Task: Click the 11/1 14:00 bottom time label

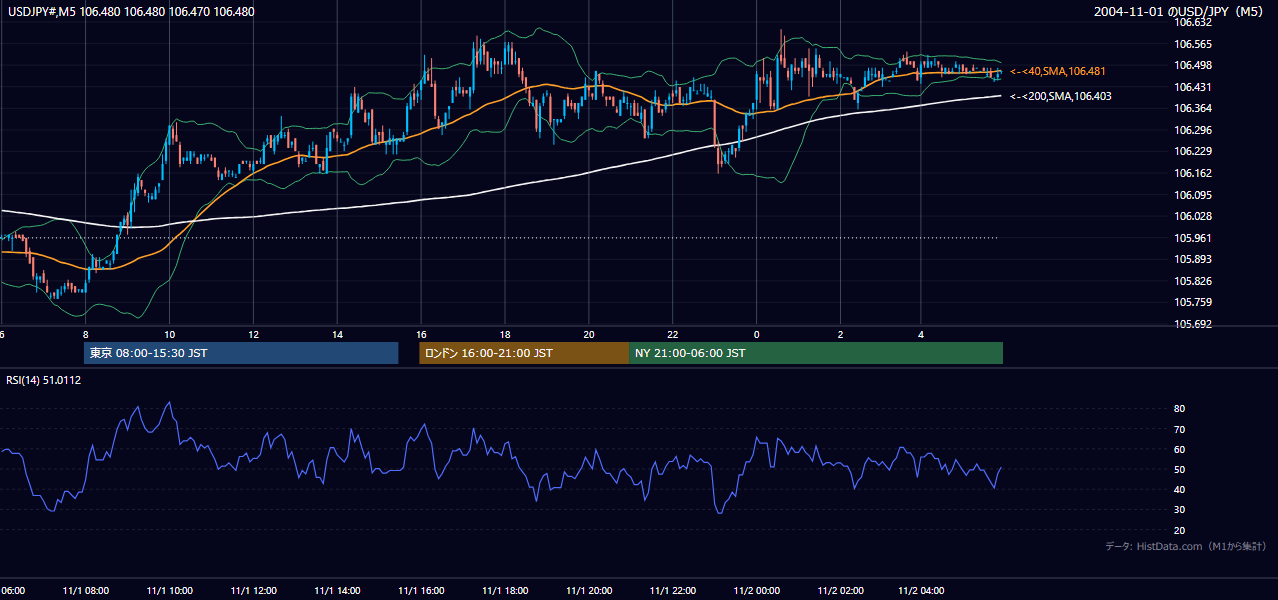Action: click(337, 590)
